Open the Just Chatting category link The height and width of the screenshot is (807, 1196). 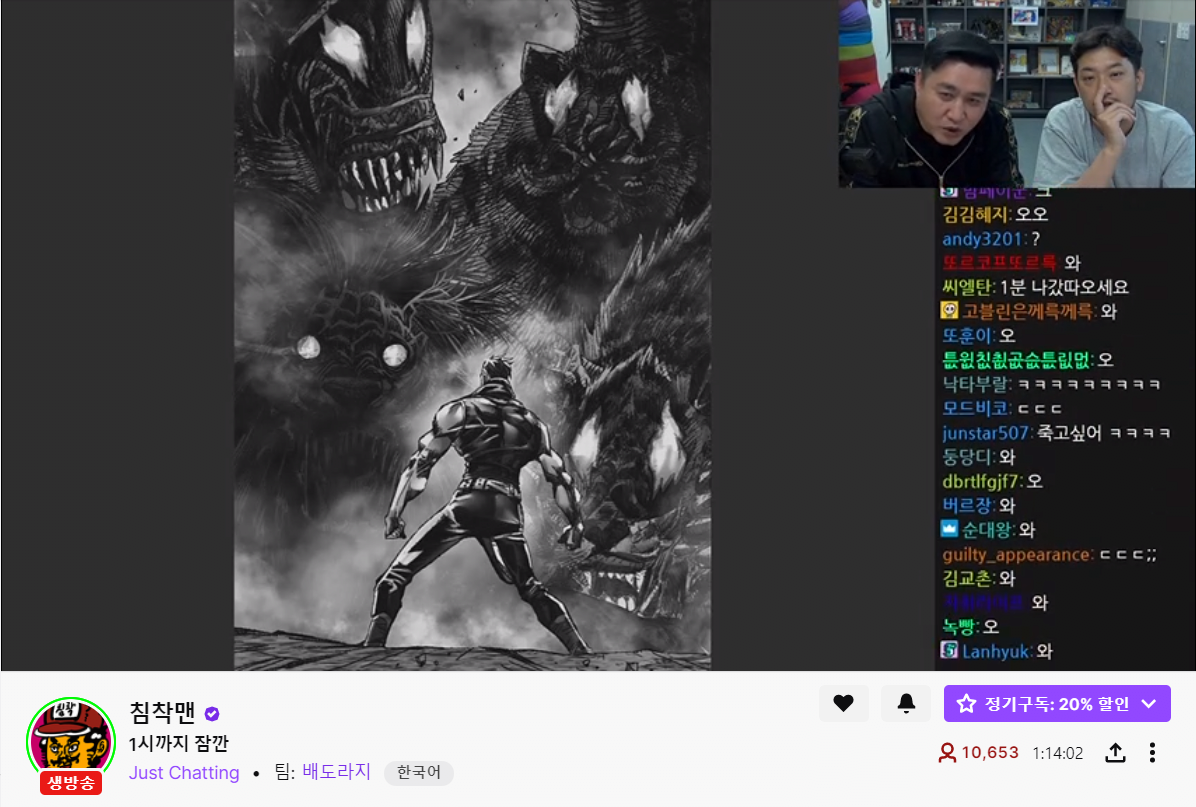[184, 773]
